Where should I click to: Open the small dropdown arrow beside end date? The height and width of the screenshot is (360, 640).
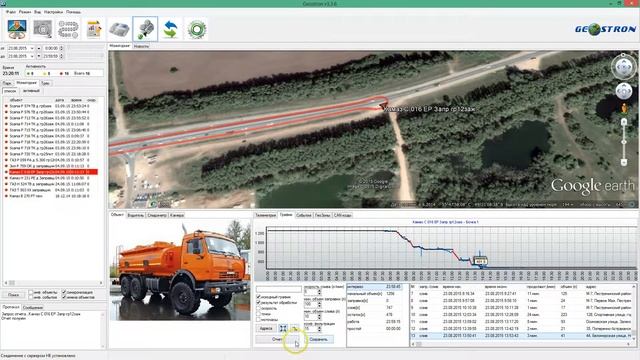[39, 56]
